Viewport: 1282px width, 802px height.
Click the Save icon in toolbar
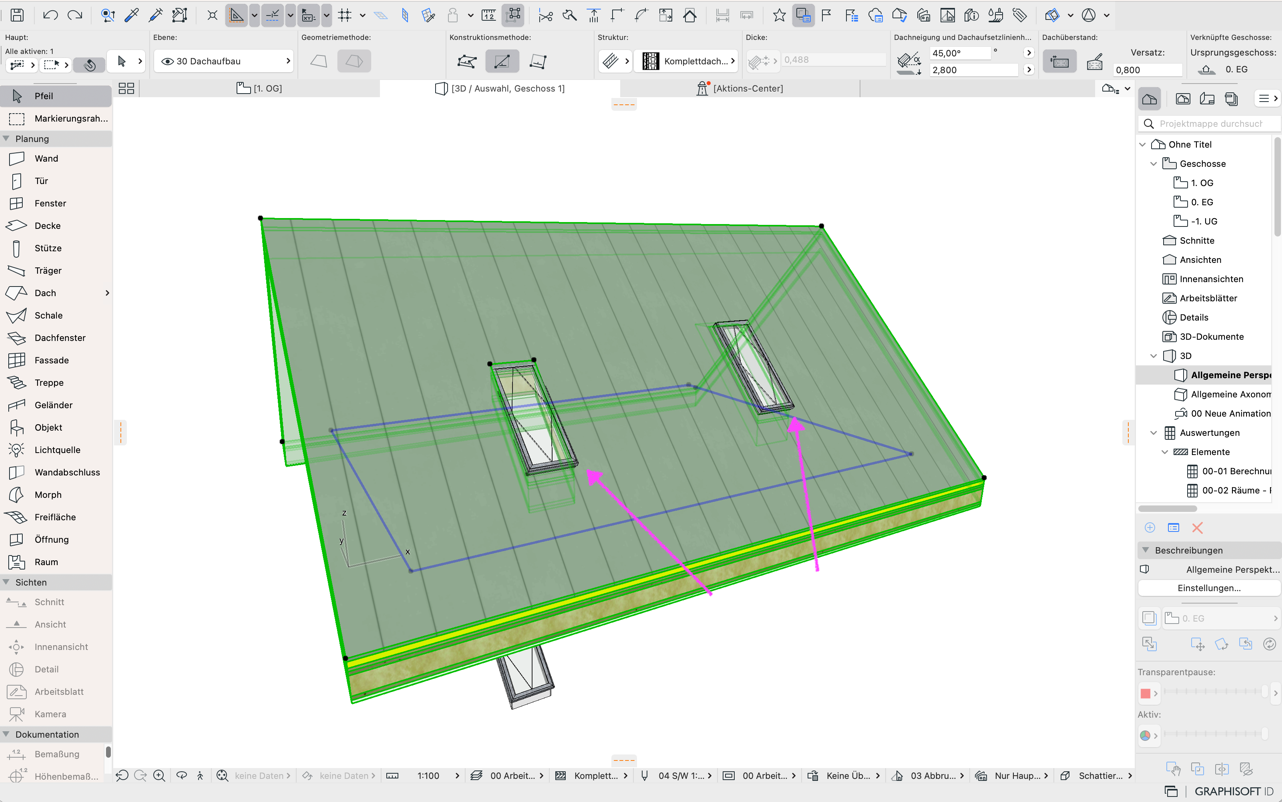(x=17, y=15)
